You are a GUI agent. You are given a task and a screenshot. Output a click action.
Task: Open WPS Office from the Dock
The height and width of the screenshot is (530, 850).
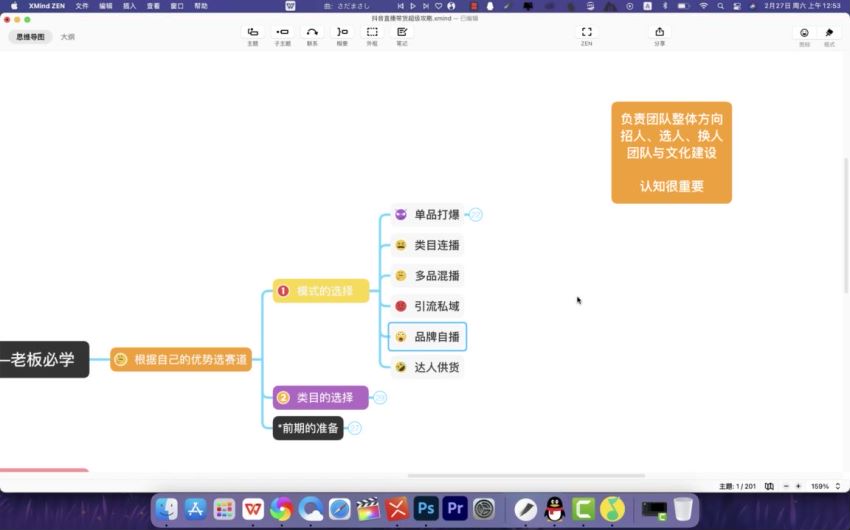pyautogui.click(x=253, y=509)
